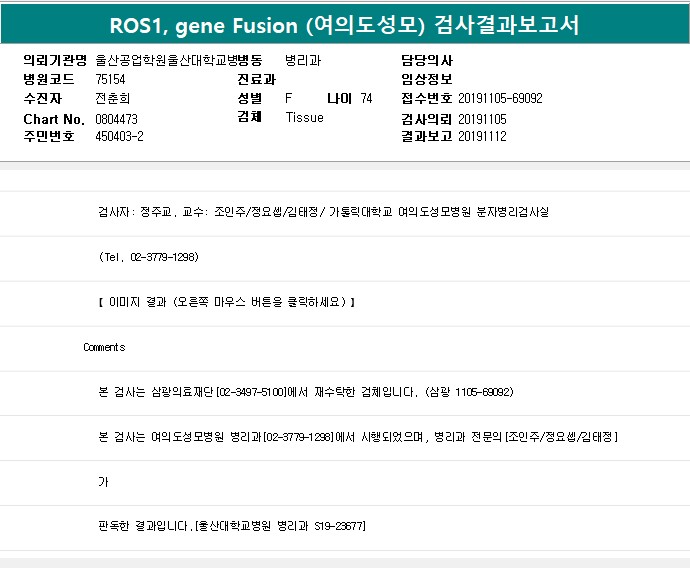The width and height of the screenshot is (690, 568).
Task: Click the result report date 20191112
Action: click(x=482, y=136)
